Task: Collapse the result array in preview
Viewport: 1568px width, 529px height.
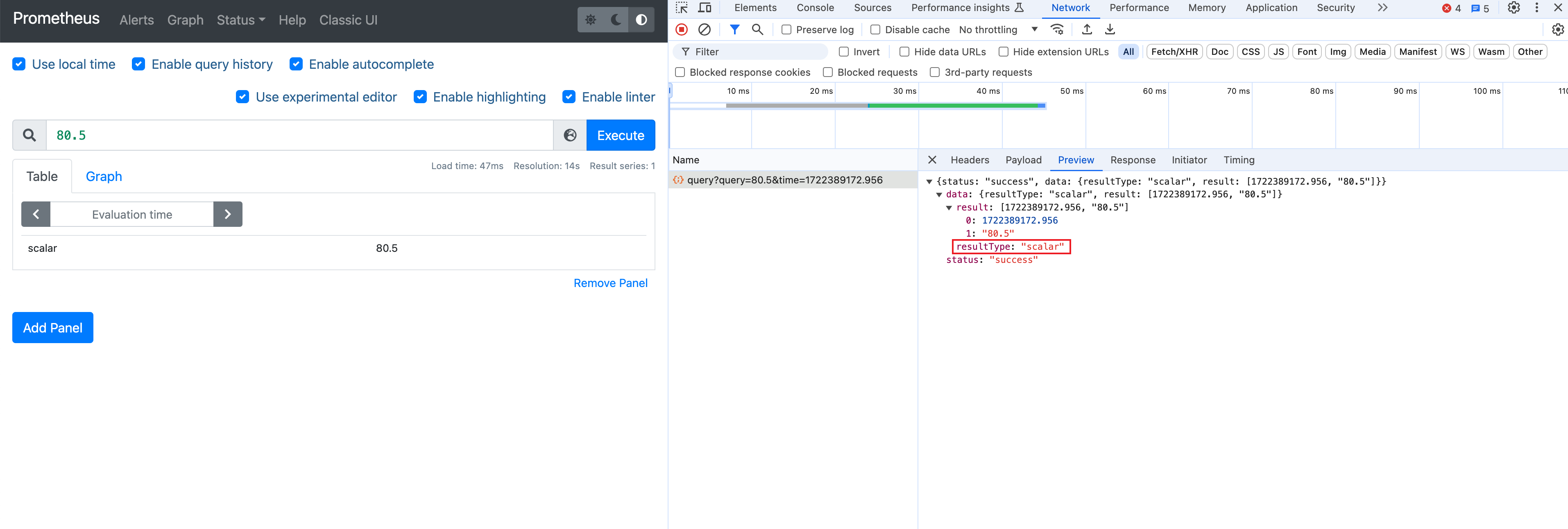Action: point(949,208)
